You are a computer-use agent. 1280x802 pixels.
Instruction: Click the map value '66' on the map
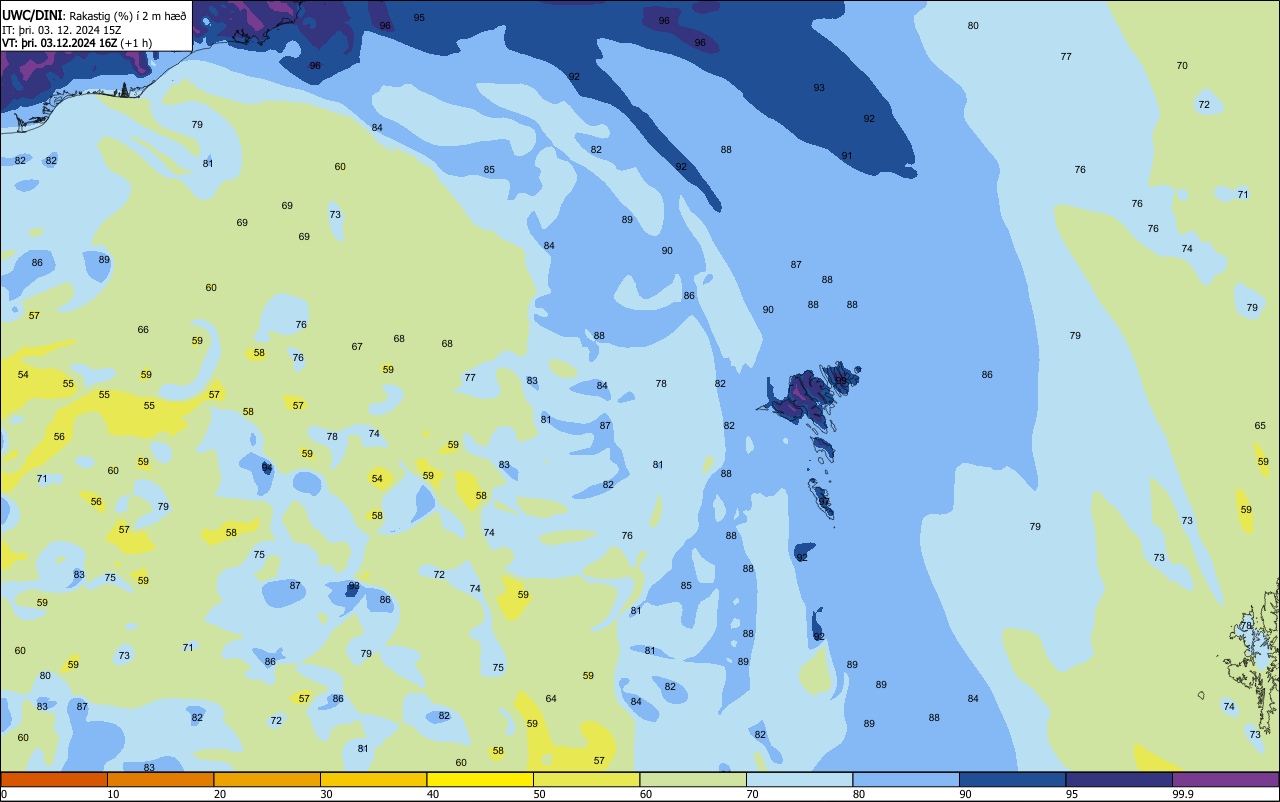point(143,330)
